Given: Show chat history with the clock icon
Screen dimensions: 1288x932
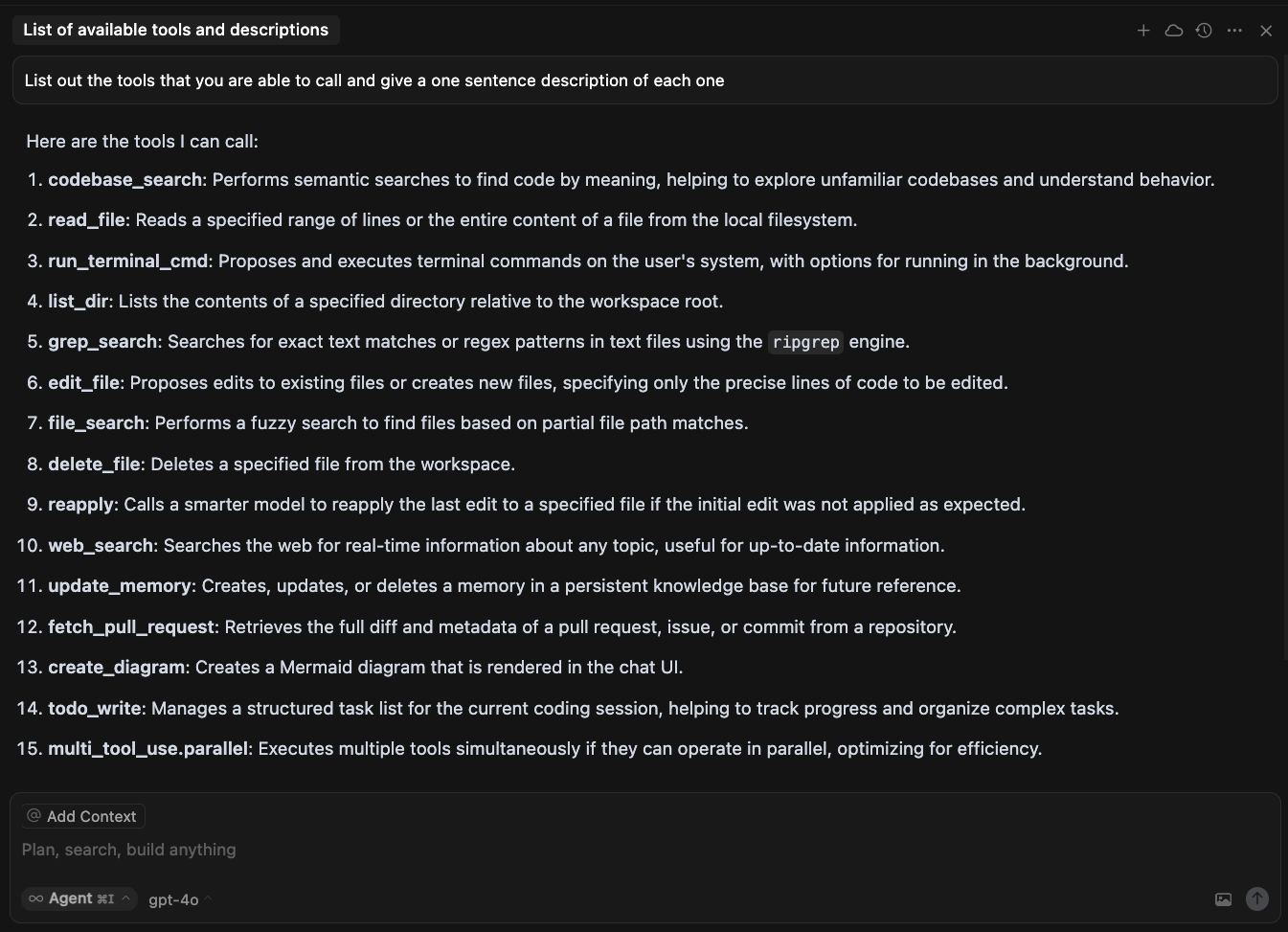Looking at the screenshot, I should 1204,31.
